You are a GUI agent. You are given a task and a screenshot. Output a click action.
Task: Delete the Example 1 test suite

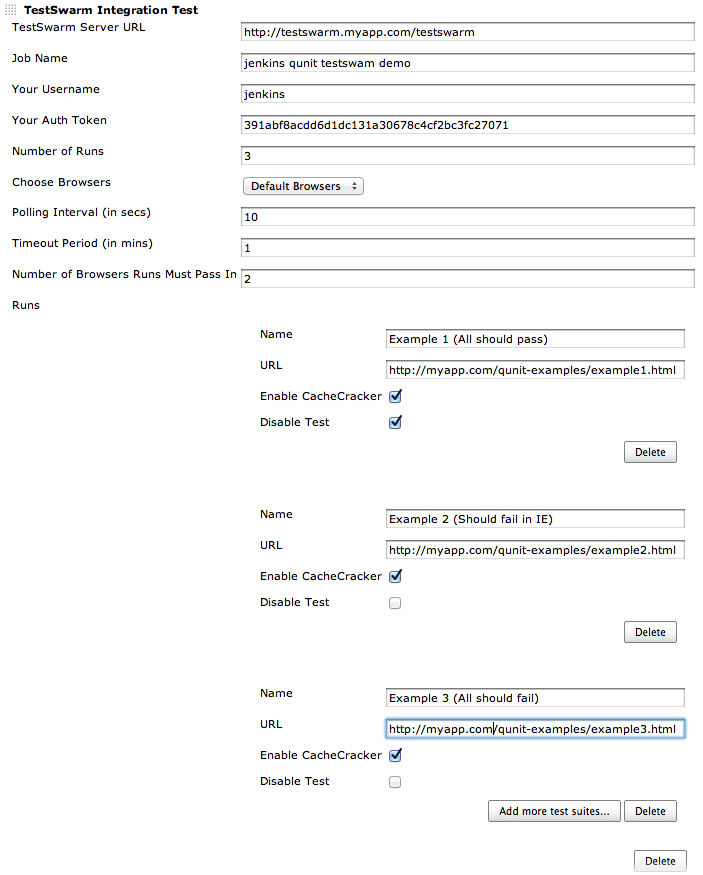(x=650, y=452)
